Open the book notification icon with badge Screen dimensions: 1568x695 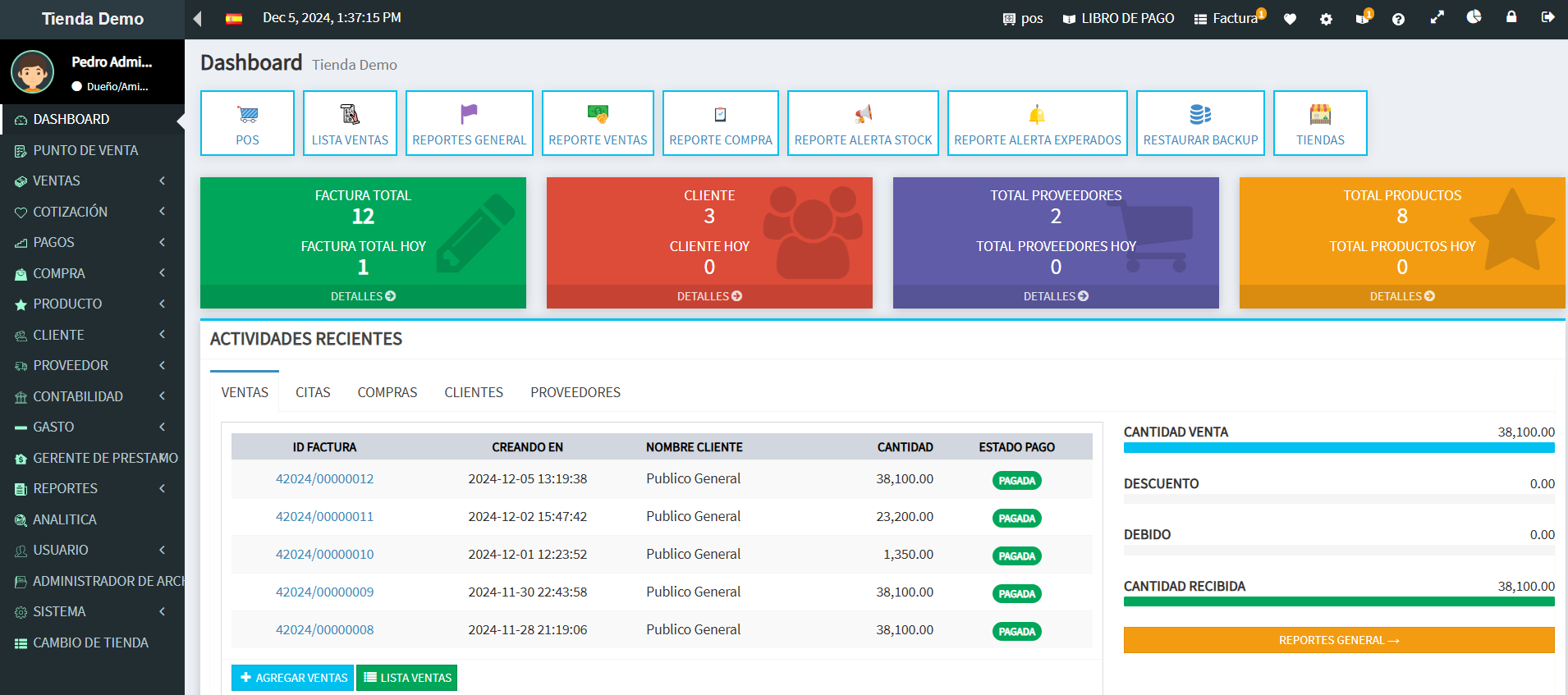click(x=1364, y=17)
